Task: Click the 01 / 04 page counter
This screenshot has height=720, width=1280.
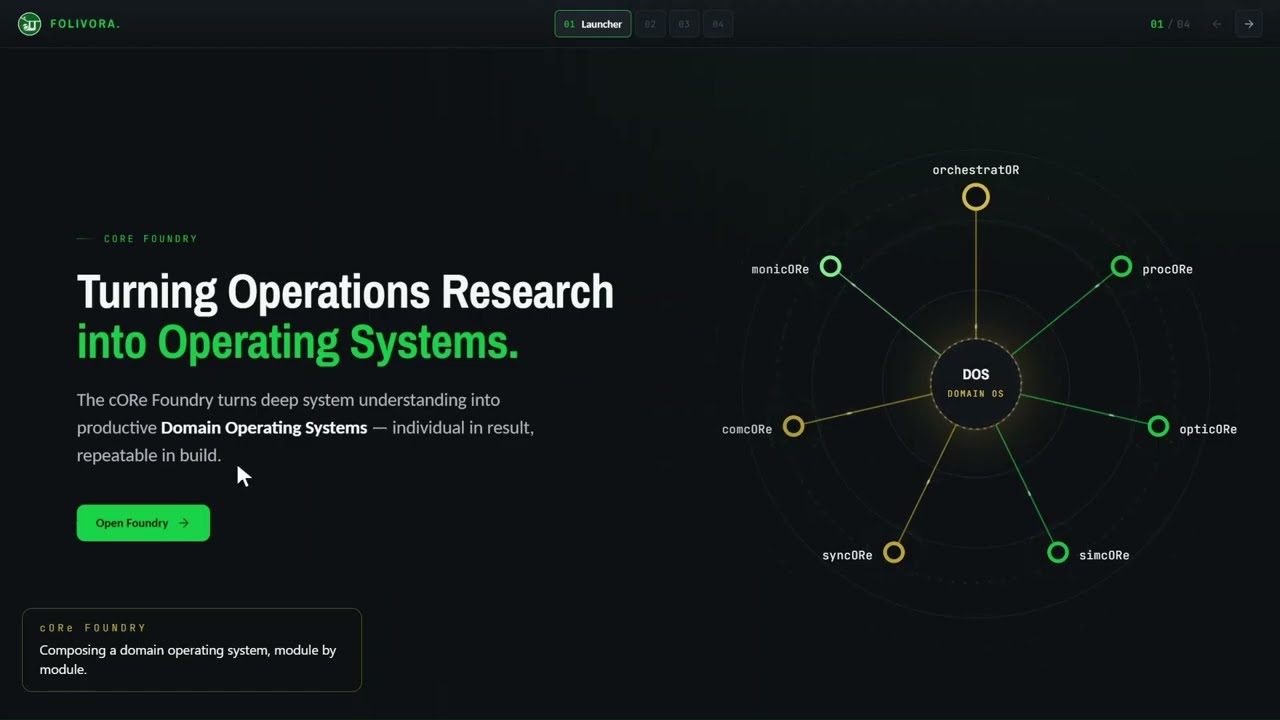Action: (x=1170, y=24)
